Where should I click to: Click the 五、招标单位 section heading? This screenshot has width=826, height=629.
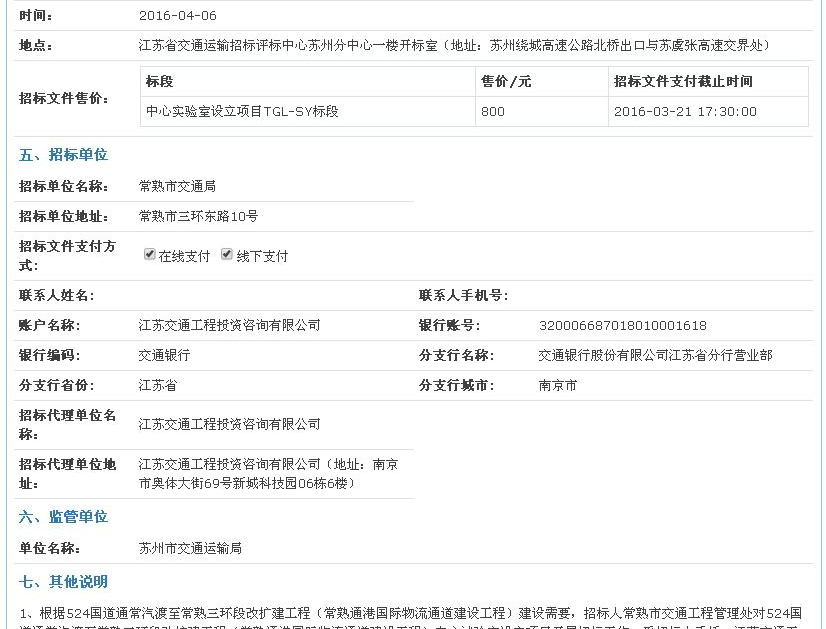[x=64, y=155]
